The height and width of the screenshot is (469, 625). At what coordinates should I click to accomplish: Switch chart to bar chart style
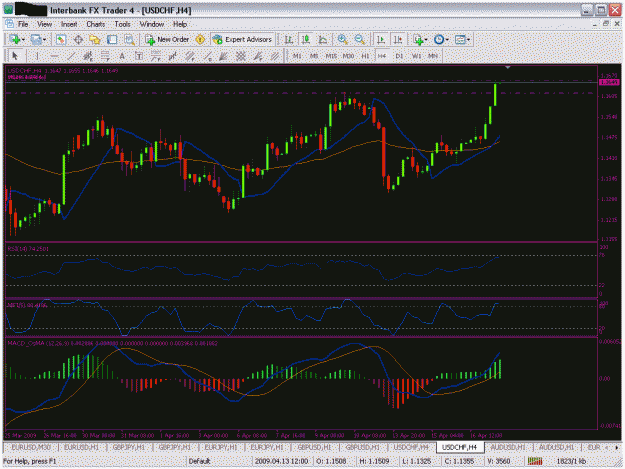click(x=289, y=39)
